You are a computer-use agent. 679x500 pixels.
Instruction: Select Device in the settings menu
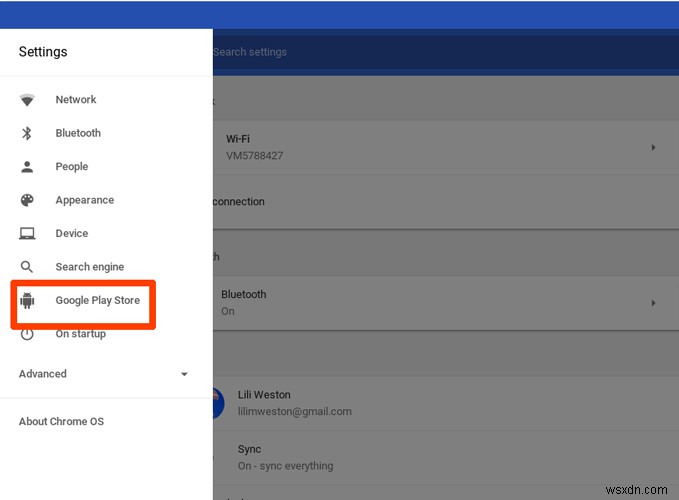(71, 233)
